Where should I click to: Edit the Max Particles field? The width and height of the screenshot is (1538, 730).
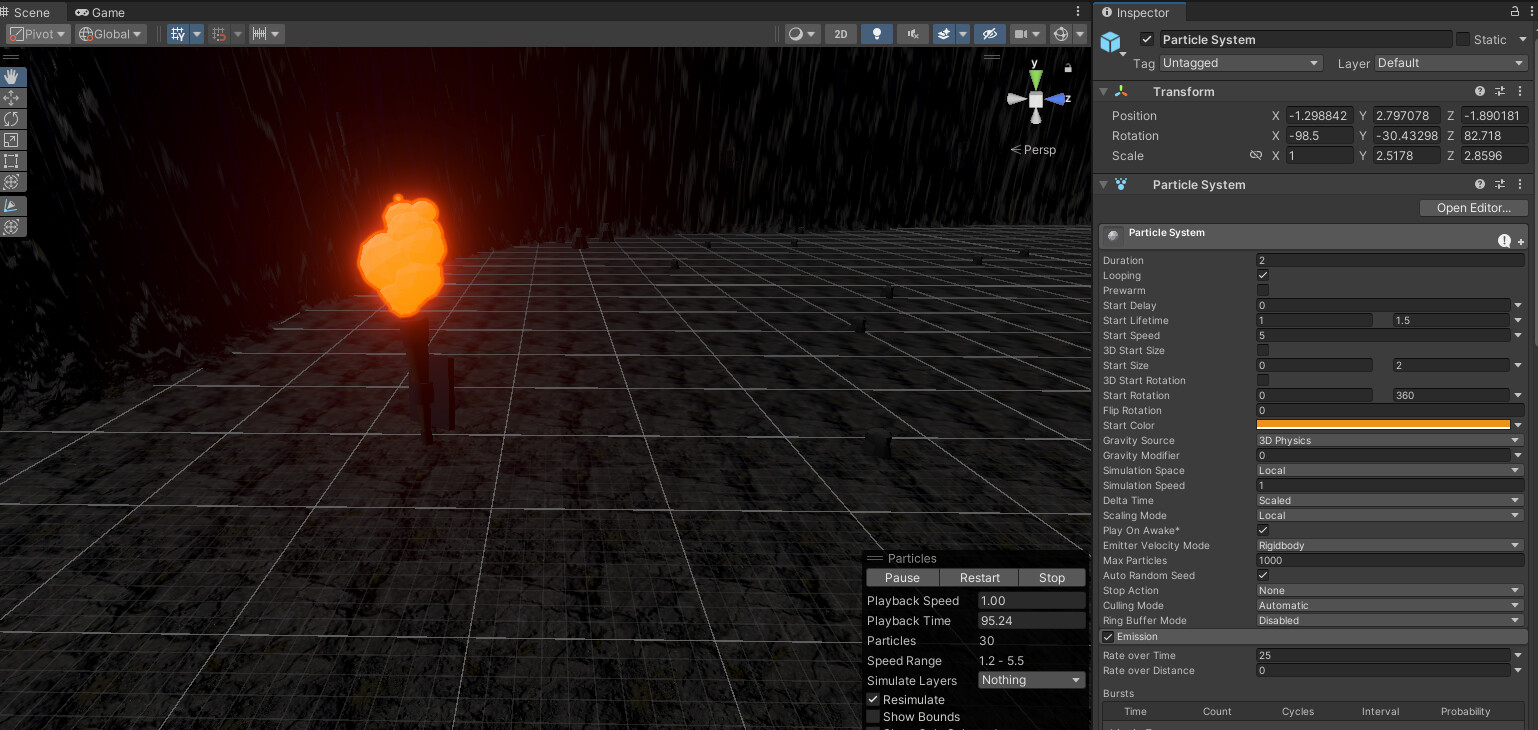point(1389,560)
